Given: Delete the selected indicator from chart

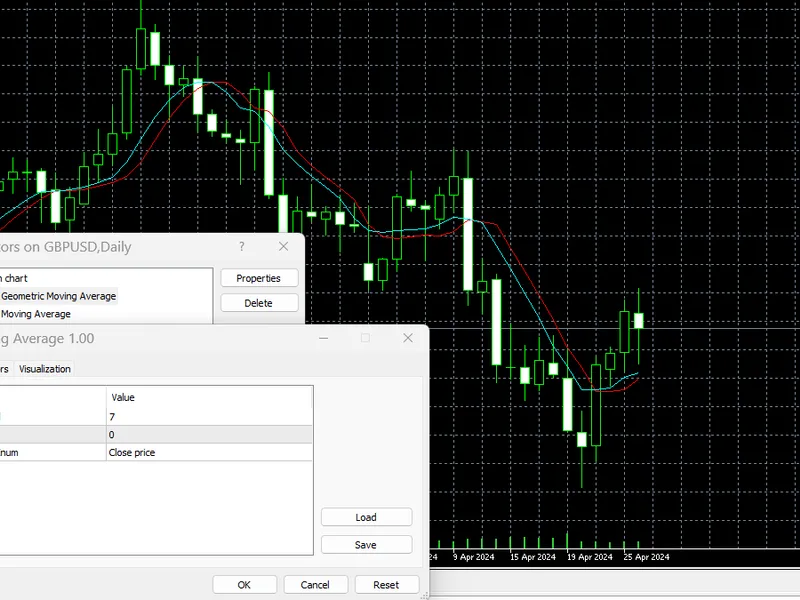Looking at the screenshot, I should coord(259,303).
